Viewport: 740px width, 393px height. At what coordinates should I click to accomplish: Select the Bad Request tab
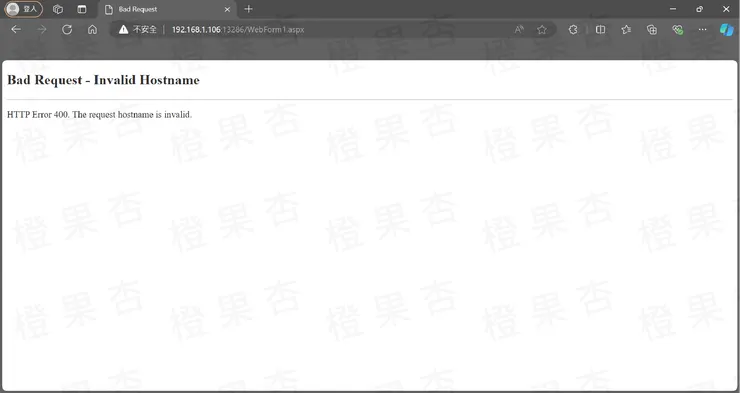168,9
